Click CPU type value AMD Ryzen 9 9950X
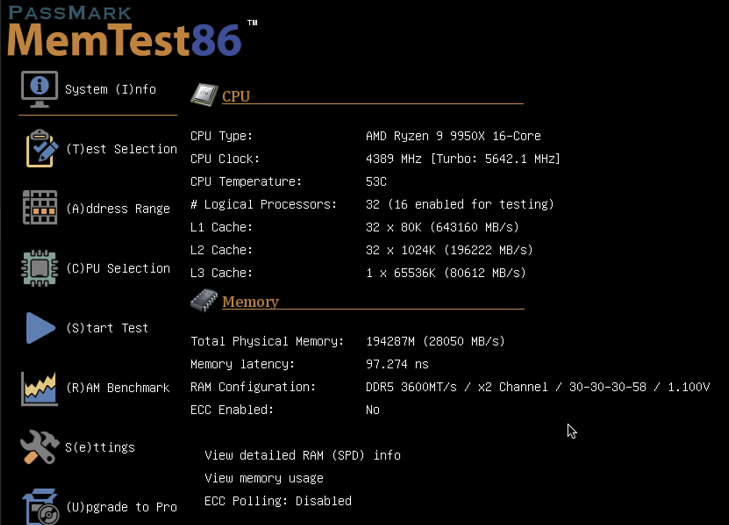729x525 pixels. coord(453,136)
